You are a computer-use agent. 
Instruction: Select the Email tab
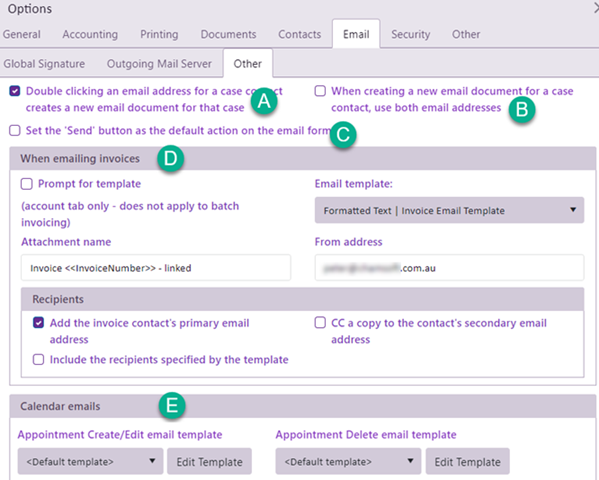(356, 34)
